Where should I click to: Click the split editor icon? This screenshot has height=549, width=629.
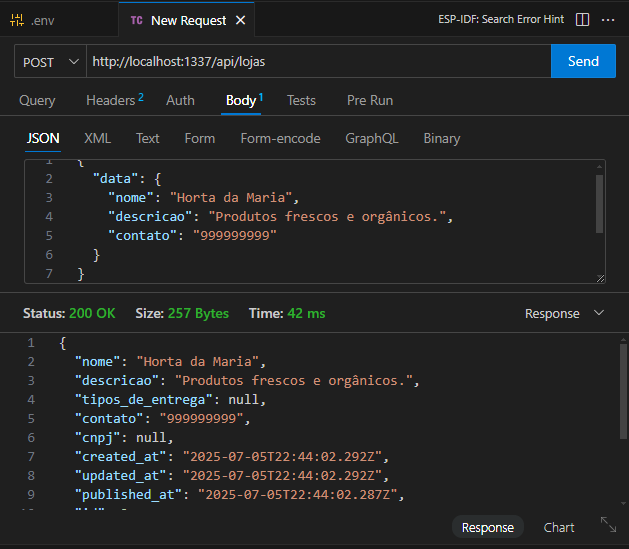tap(582, 19)
